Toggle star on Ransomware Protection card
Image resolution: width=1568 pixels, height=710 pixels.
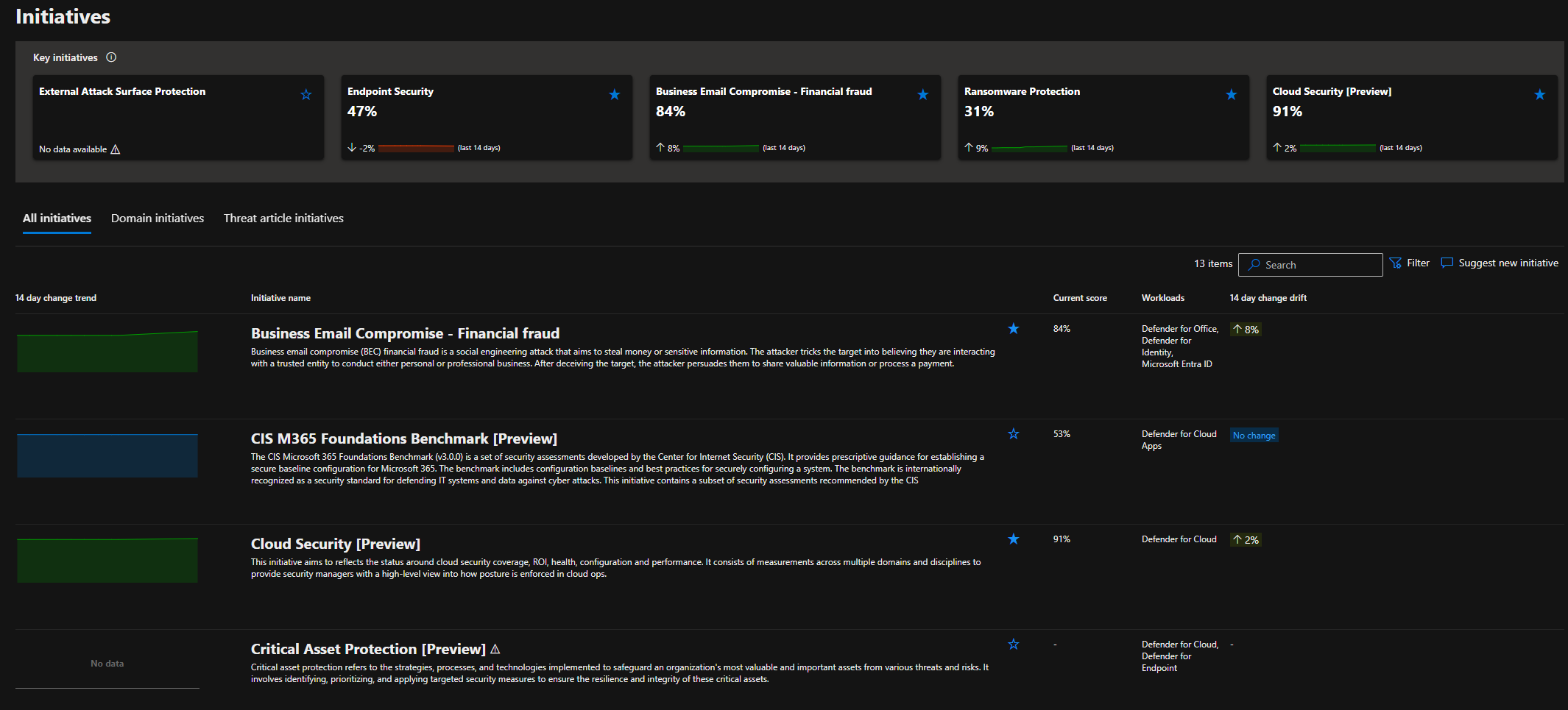(1232, 94)
